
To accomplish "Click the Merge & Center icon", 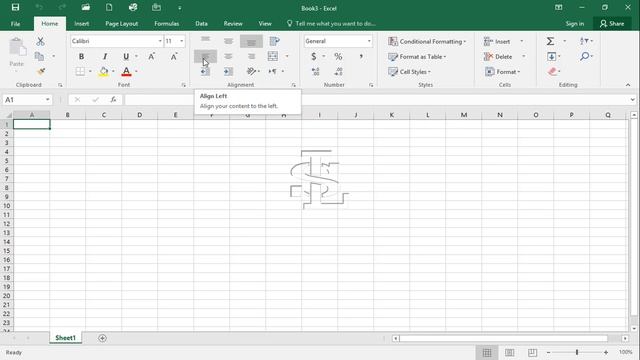I will tap(273, 56).
